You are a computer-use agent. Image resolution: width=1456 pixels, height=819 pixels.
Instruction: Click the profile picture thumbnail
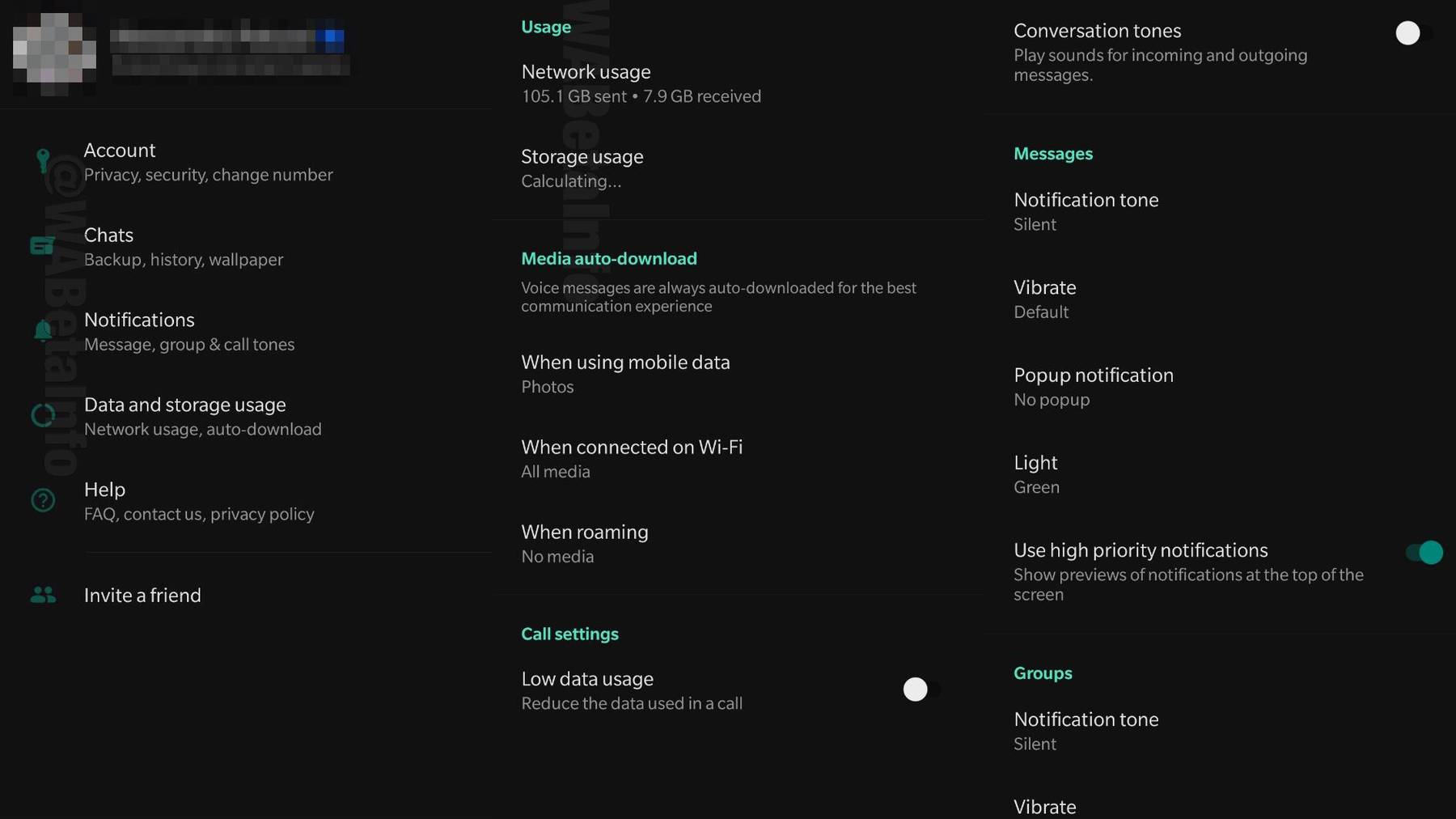52,52
